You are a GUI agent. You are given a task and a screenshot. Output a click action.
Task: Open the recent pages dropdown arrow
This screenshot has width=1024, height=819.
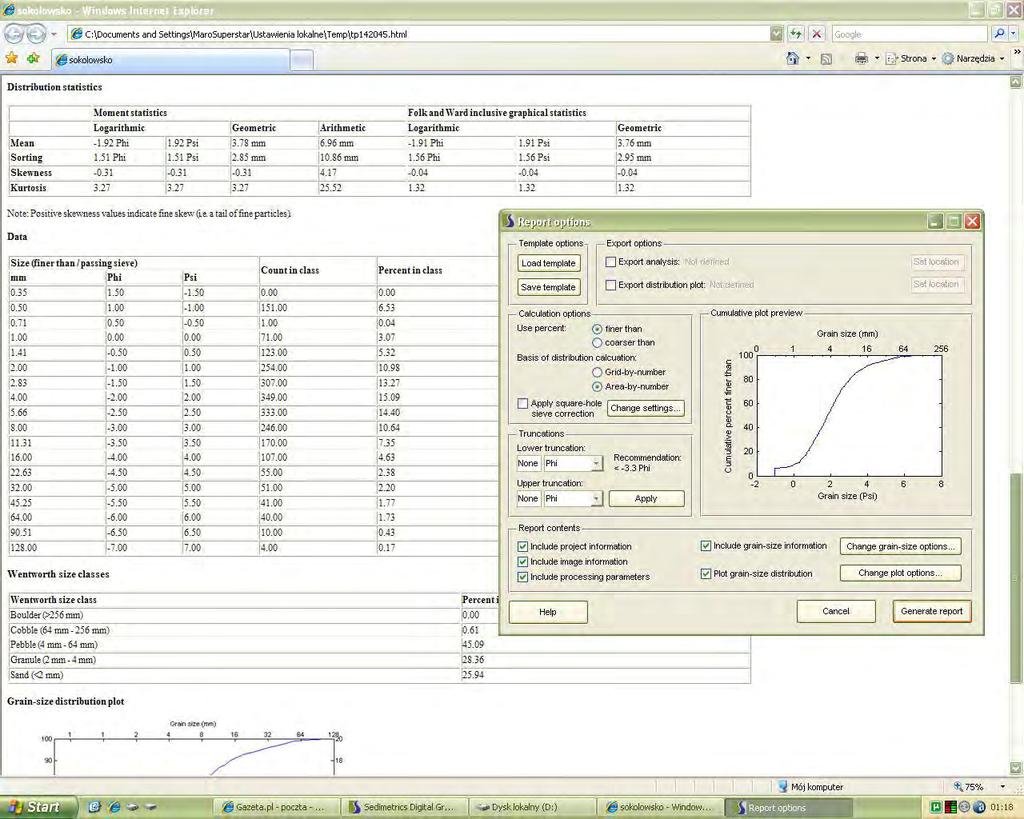click(54, 34)
